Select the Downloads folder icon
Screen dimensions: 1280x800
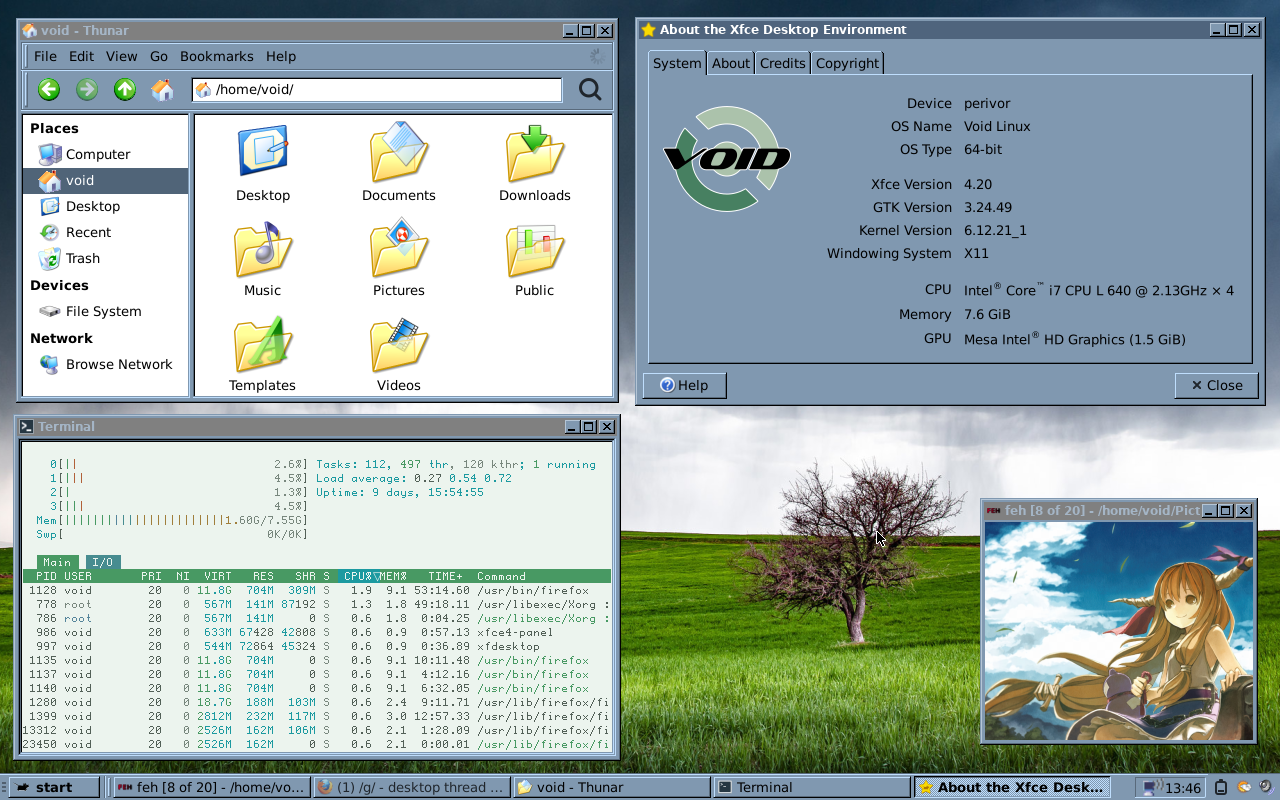pyautogui.click(x=535, y=152)
